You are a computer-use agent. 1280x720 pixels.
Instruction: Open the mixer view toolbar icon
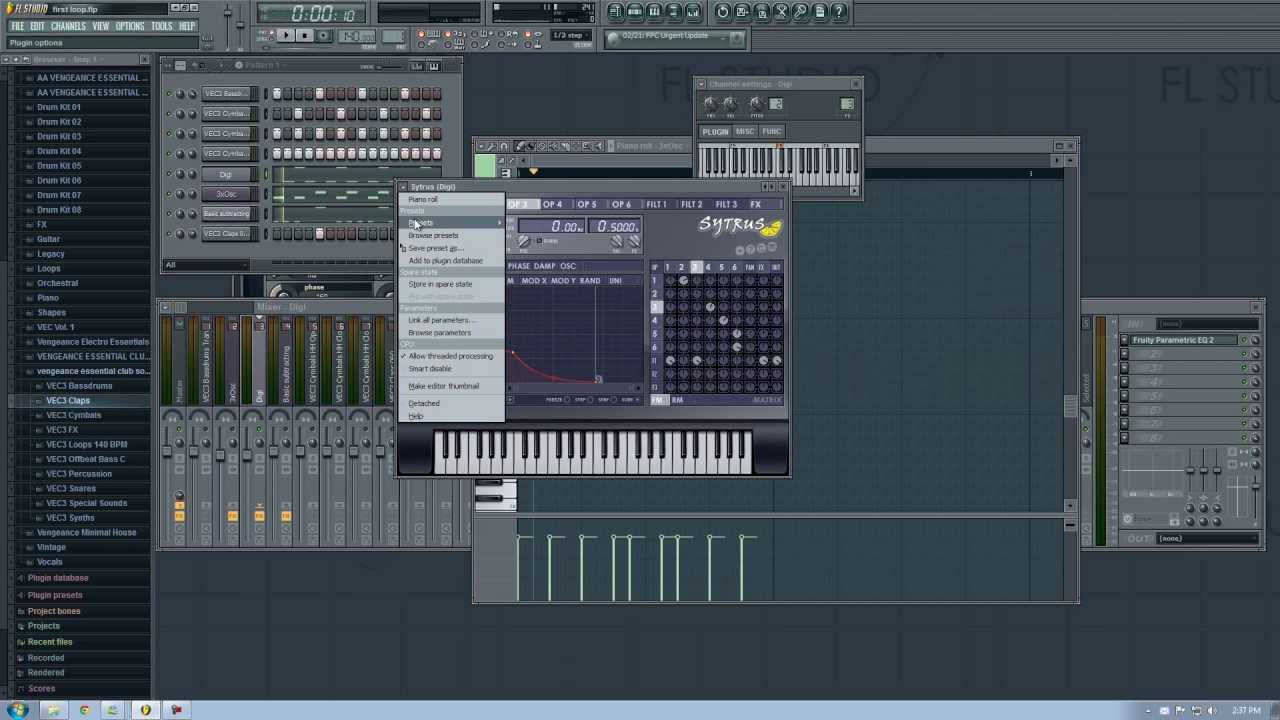pyautogui.click(x=693, y=12)
